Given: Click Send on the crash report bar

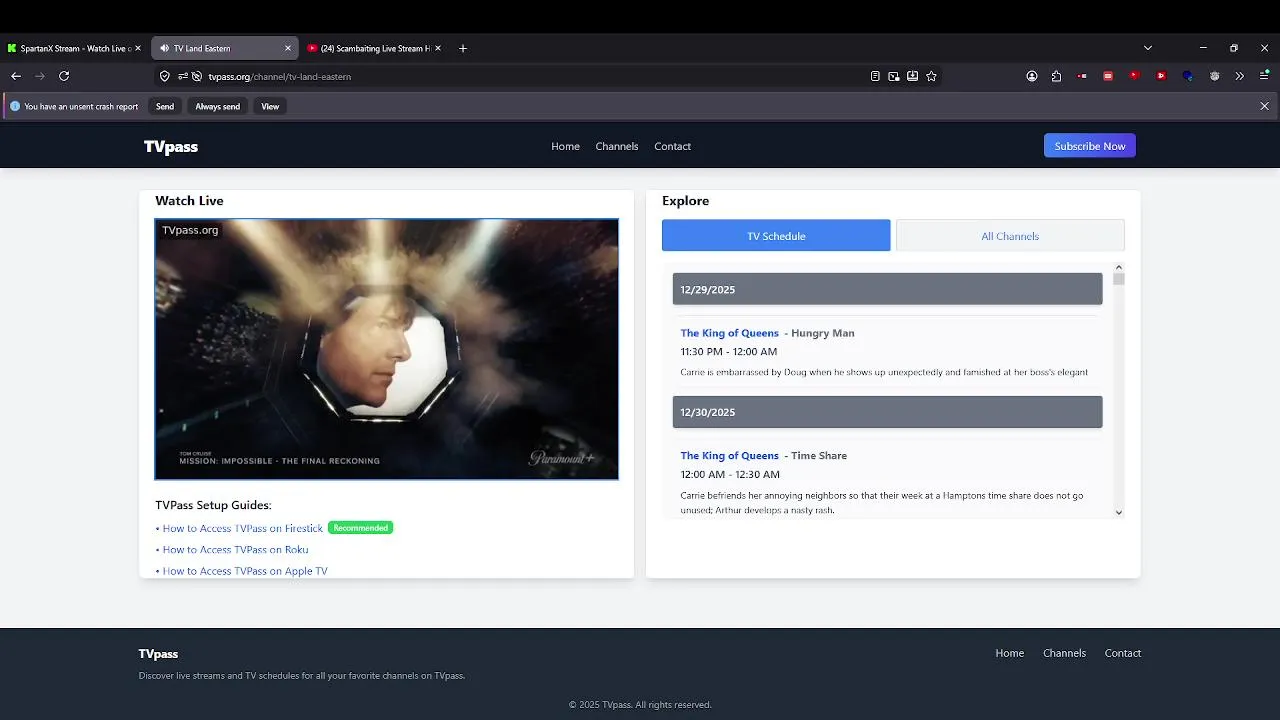Looking at the screenshot, I should click(x=165, y=106).
